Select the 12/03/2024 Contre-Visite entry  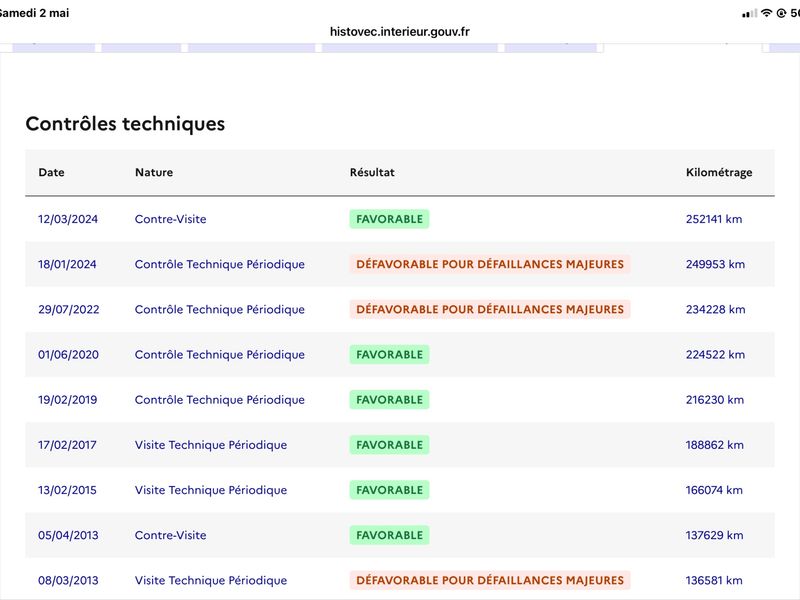[x=170, y=219]
